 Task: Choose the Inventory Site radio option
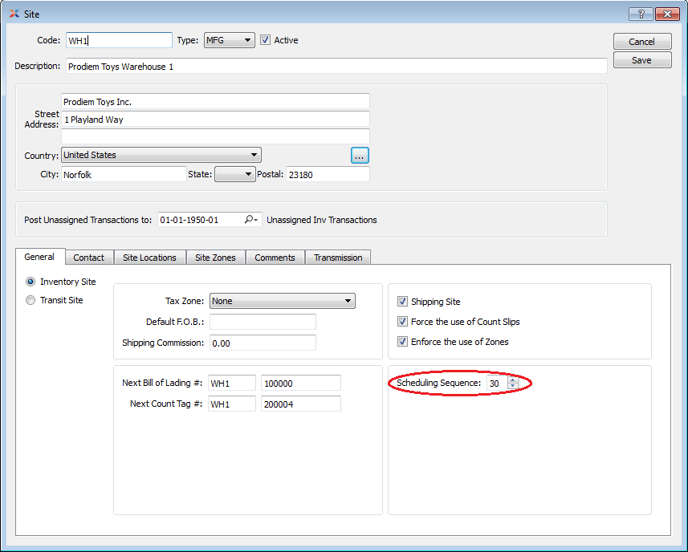pyautogui.click(x=31, y=282)
